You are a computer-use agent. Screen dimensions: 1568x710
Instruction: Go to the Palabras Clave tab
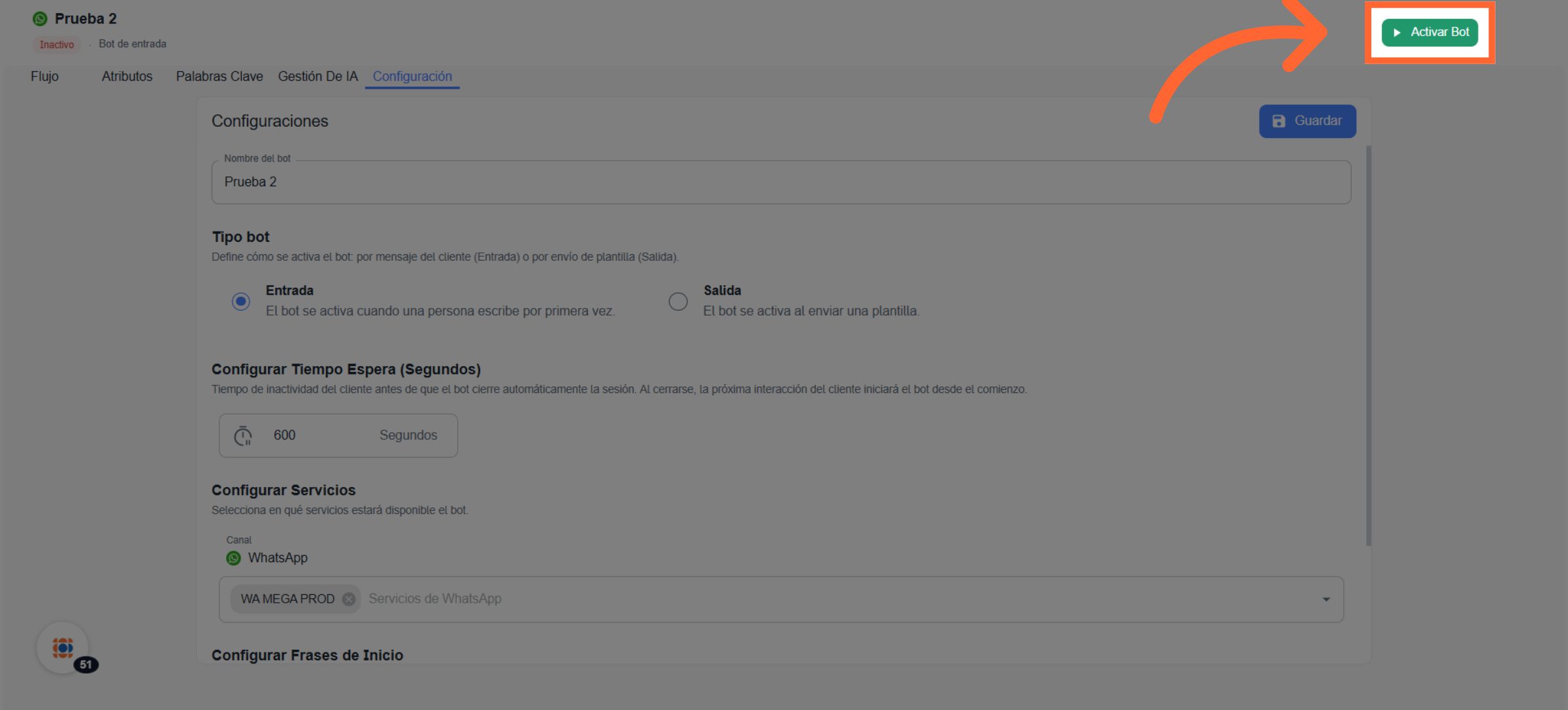[x=220, y=76]
